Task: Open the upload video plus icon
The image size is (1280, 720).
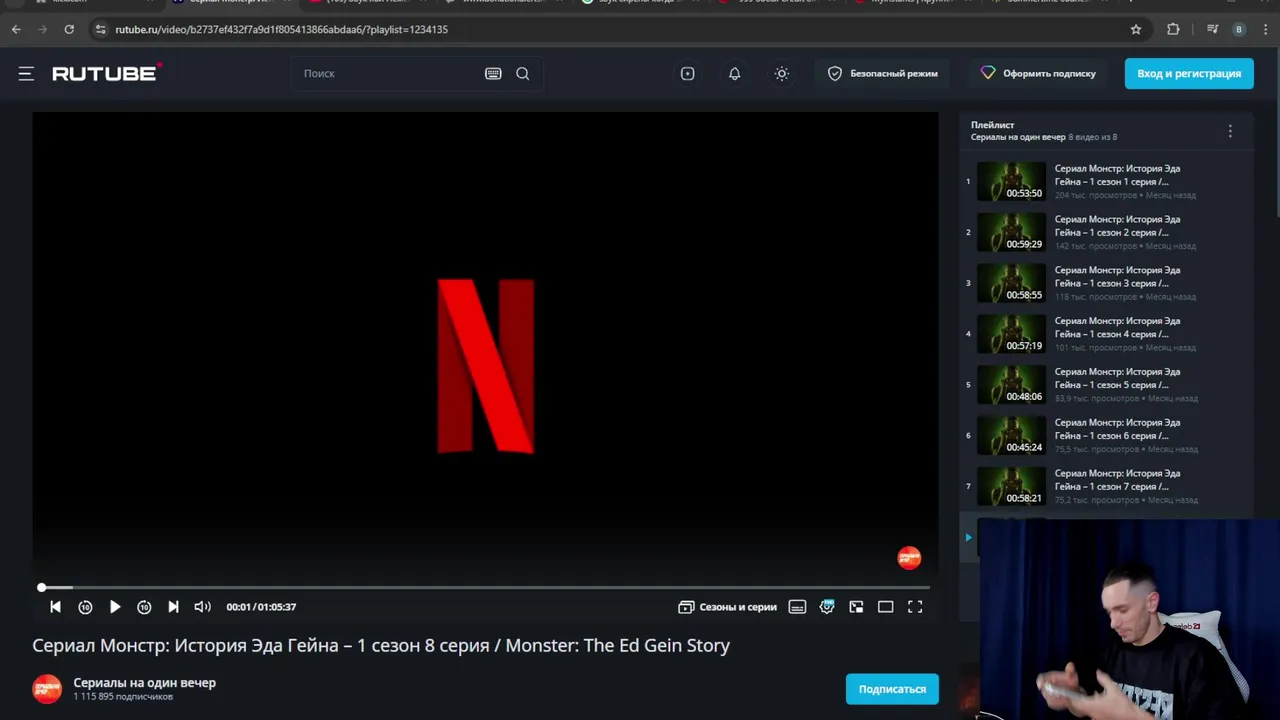Action: point(687,73)
